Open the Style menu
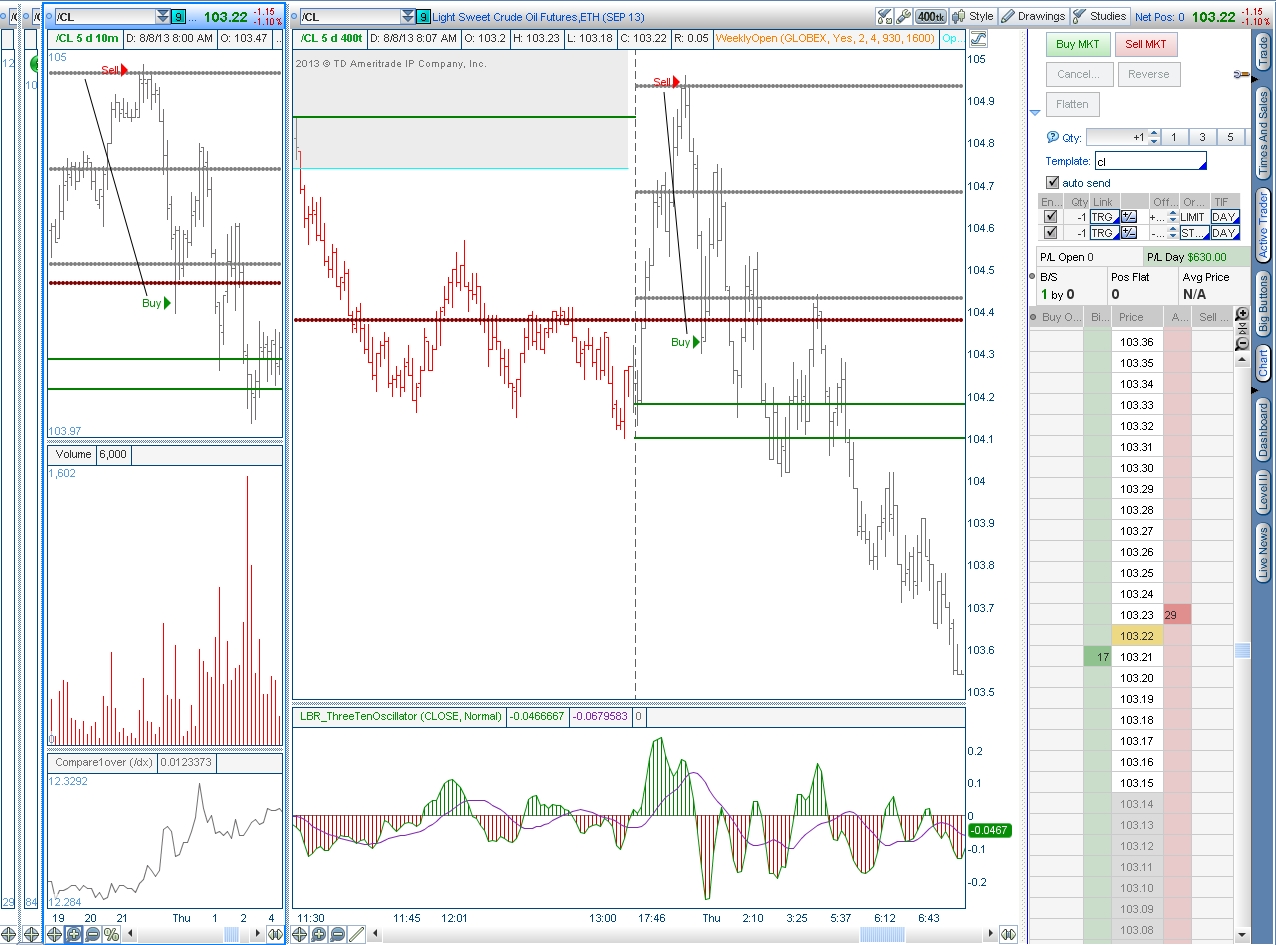This screenshot has height=945, width=1276. tap(973, 16)
